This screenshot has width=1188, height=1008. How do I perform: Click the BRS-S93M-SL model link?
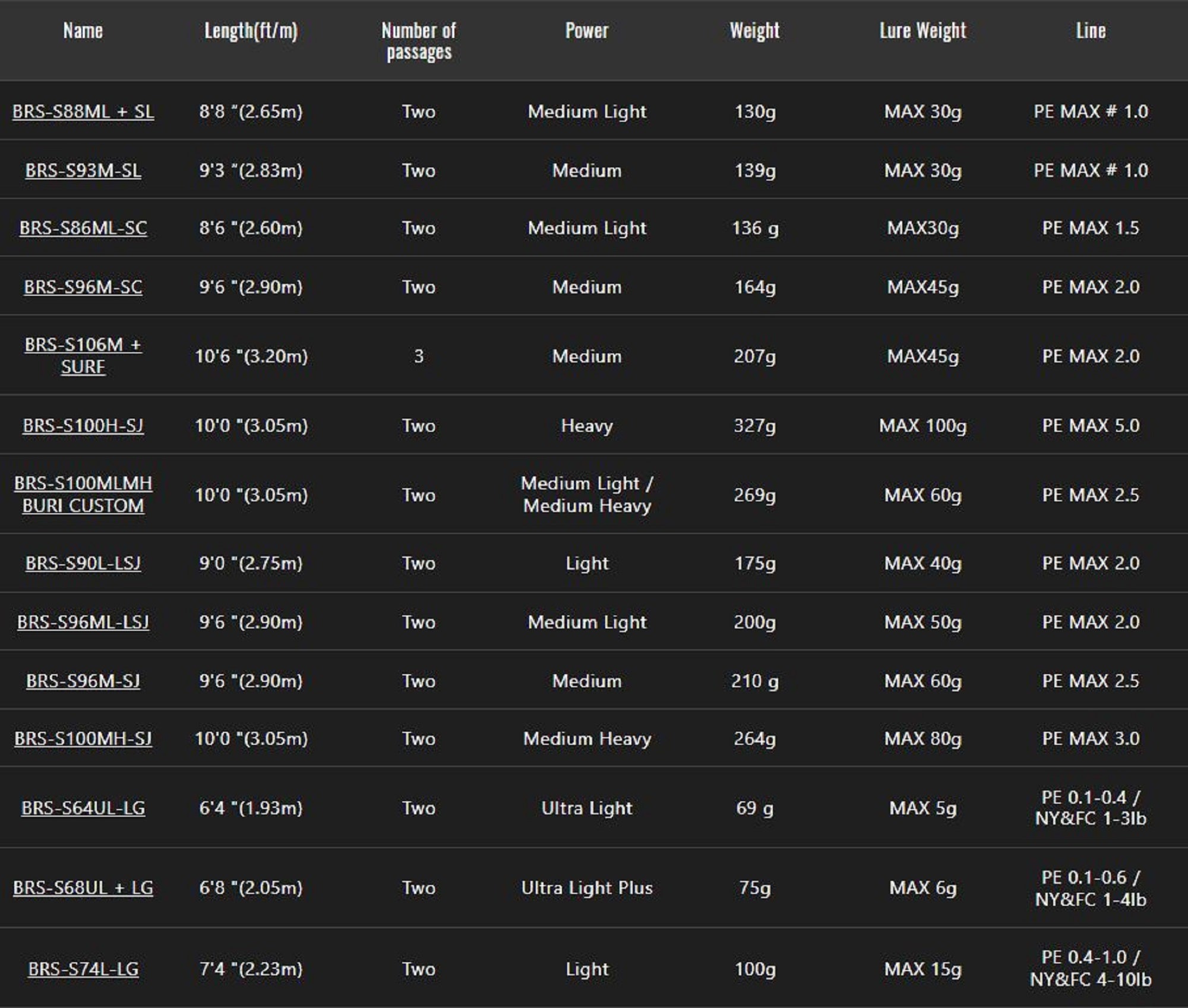coord(83,170)
